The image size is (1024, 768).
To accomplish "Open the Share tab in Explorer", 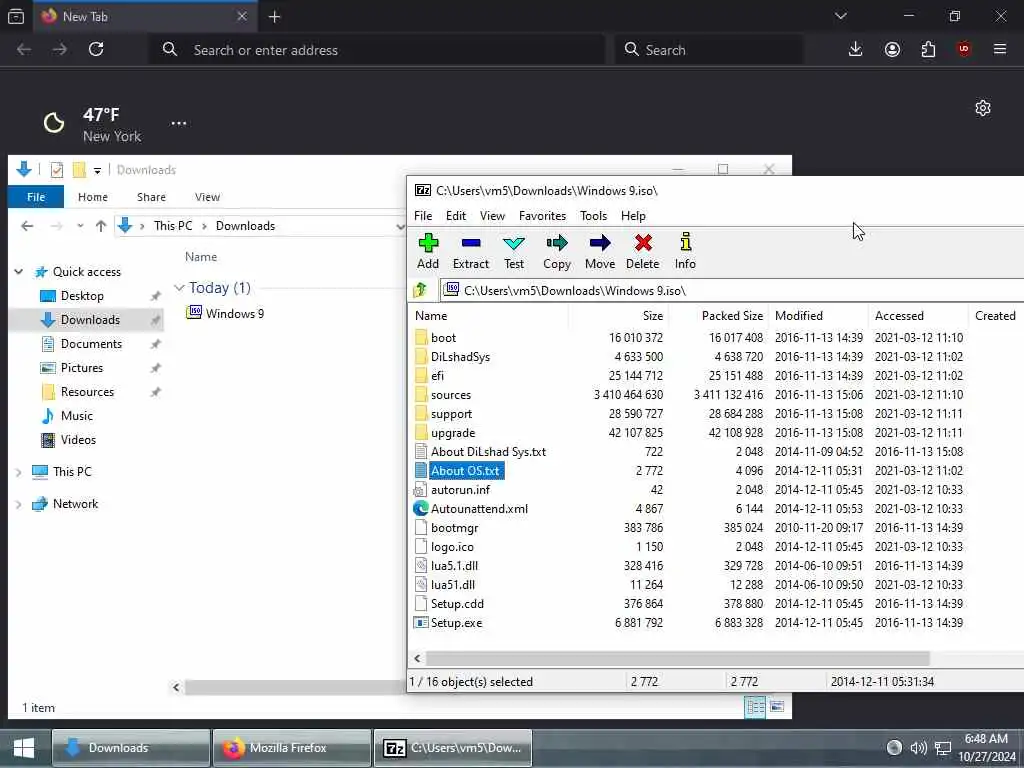I will pos(151,197).
